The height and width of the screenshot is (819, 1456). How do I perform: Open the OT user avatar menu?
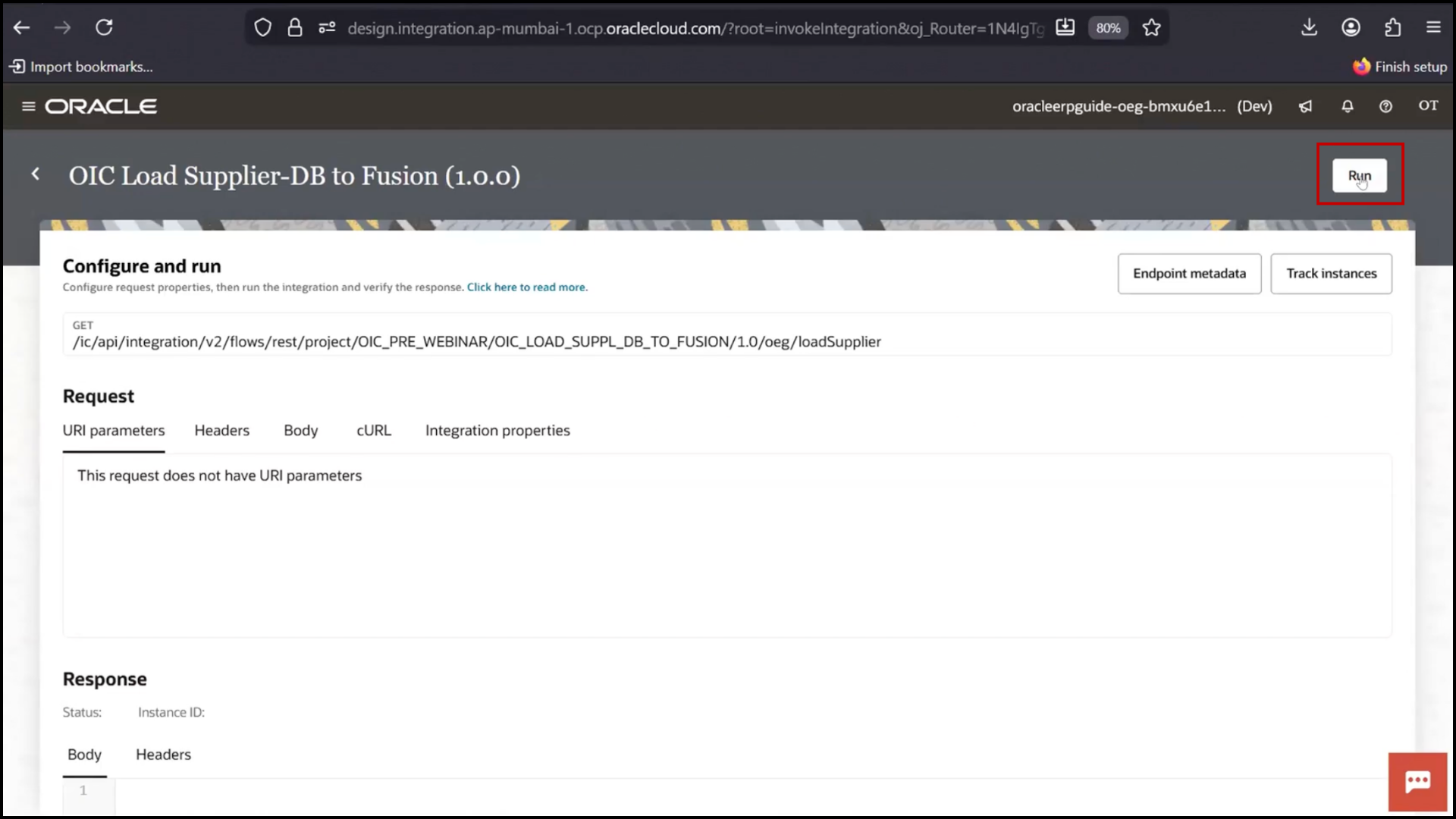(x=1428, y=106)
